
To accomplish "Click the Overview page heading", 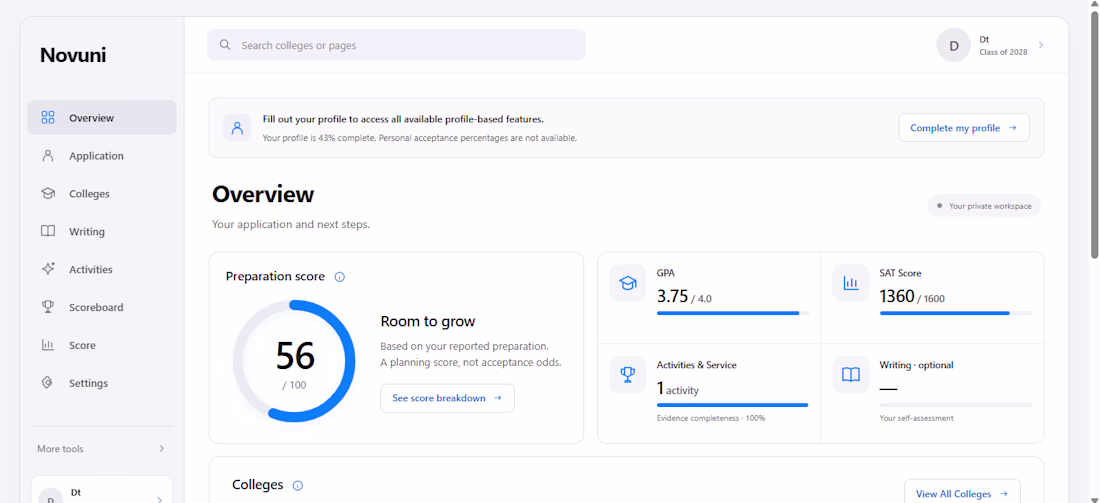I will pyautogui.click(x=263, y=194).
